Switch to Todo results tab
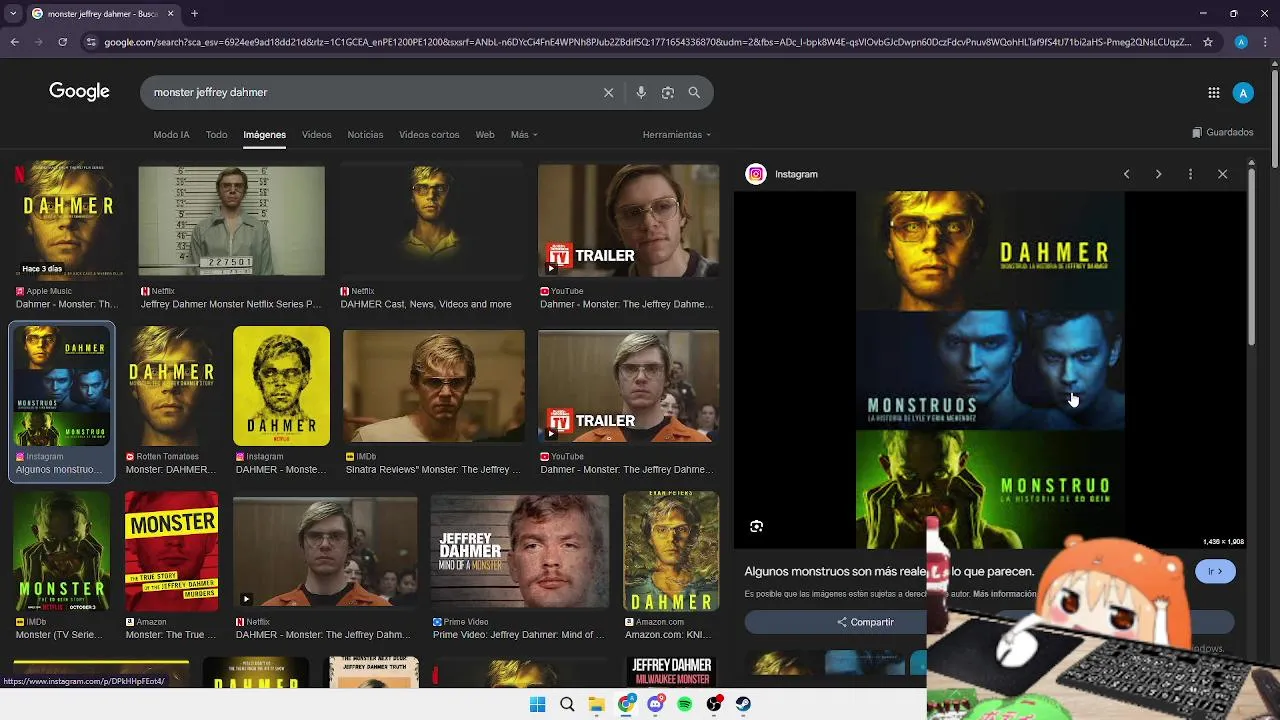This screenshot has width=1280, height=720. coord(217,135)
